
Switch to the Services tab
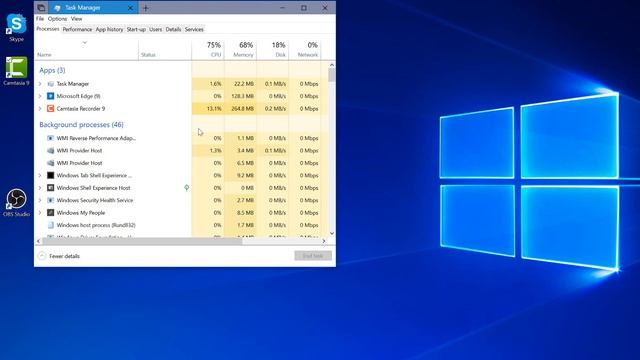[x=194, y=29]
